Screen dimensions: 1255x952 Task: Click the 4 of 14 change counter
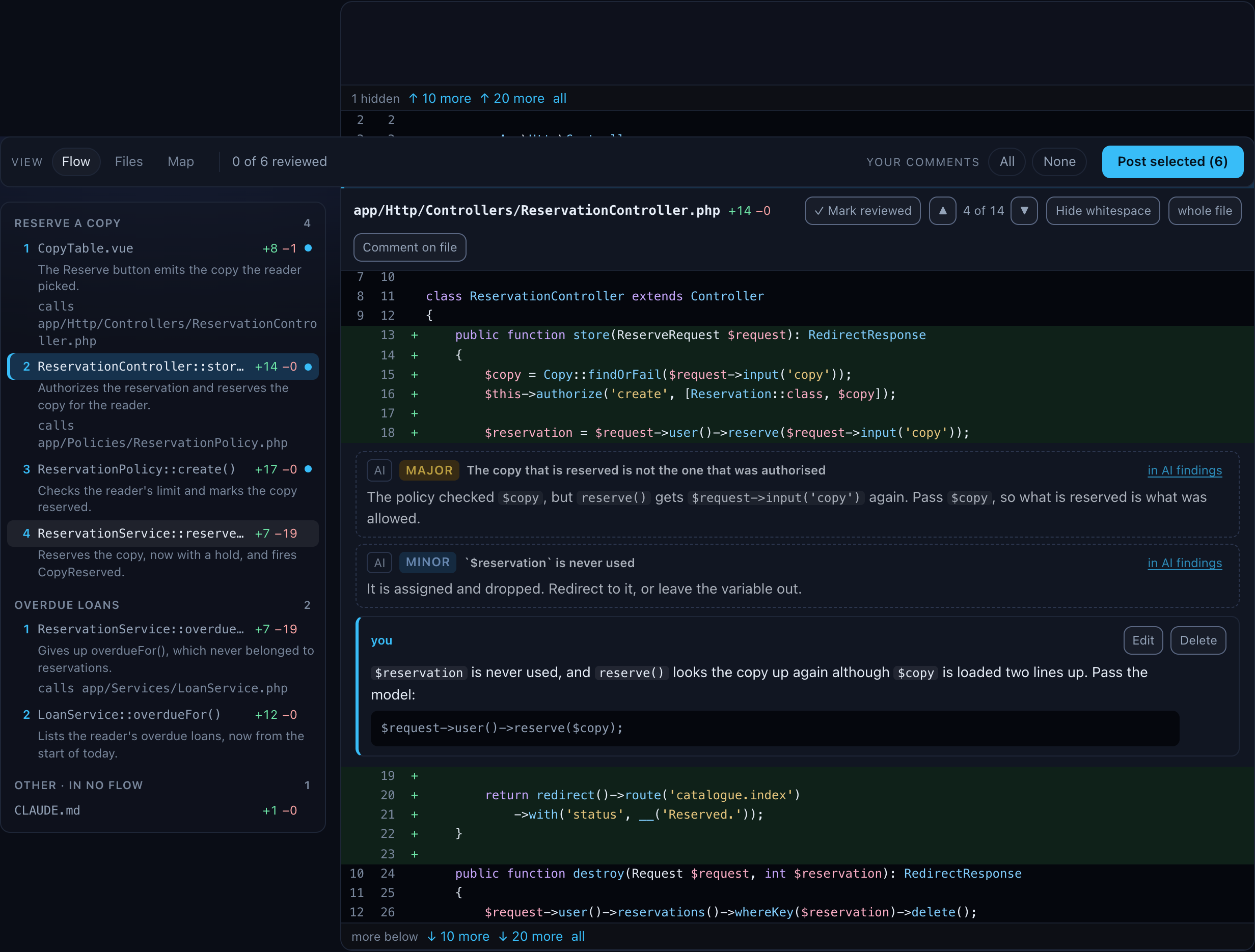[x=983, y=211]
